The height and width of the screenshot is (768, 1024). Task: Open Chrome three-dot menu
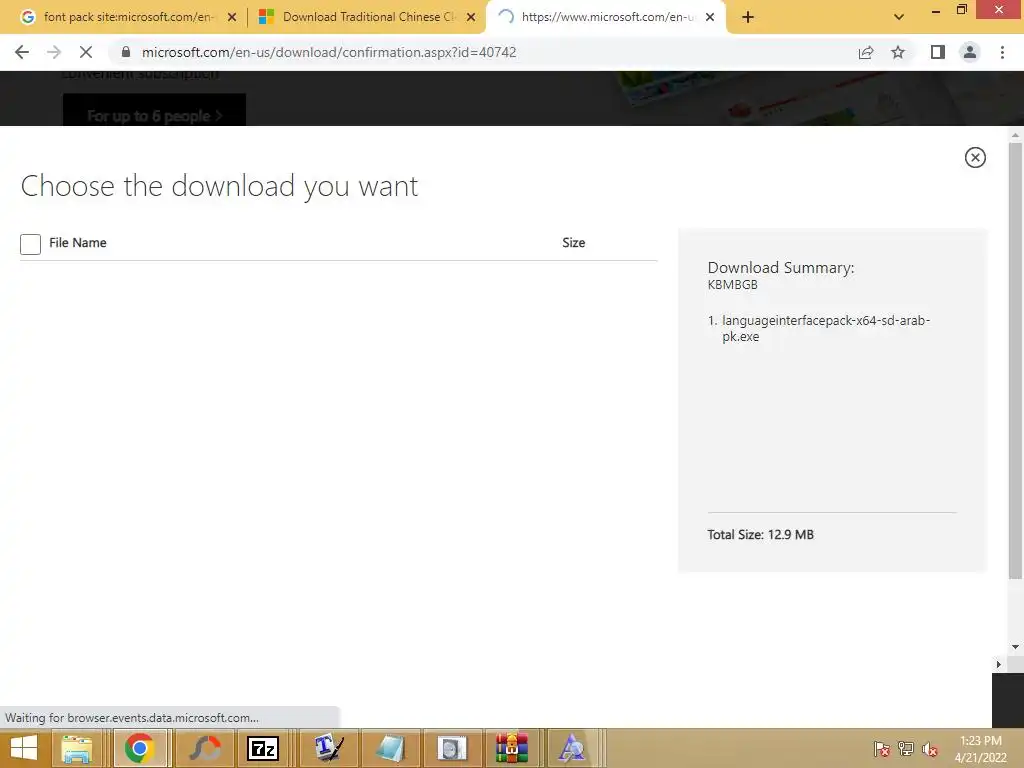[1002, 52]
